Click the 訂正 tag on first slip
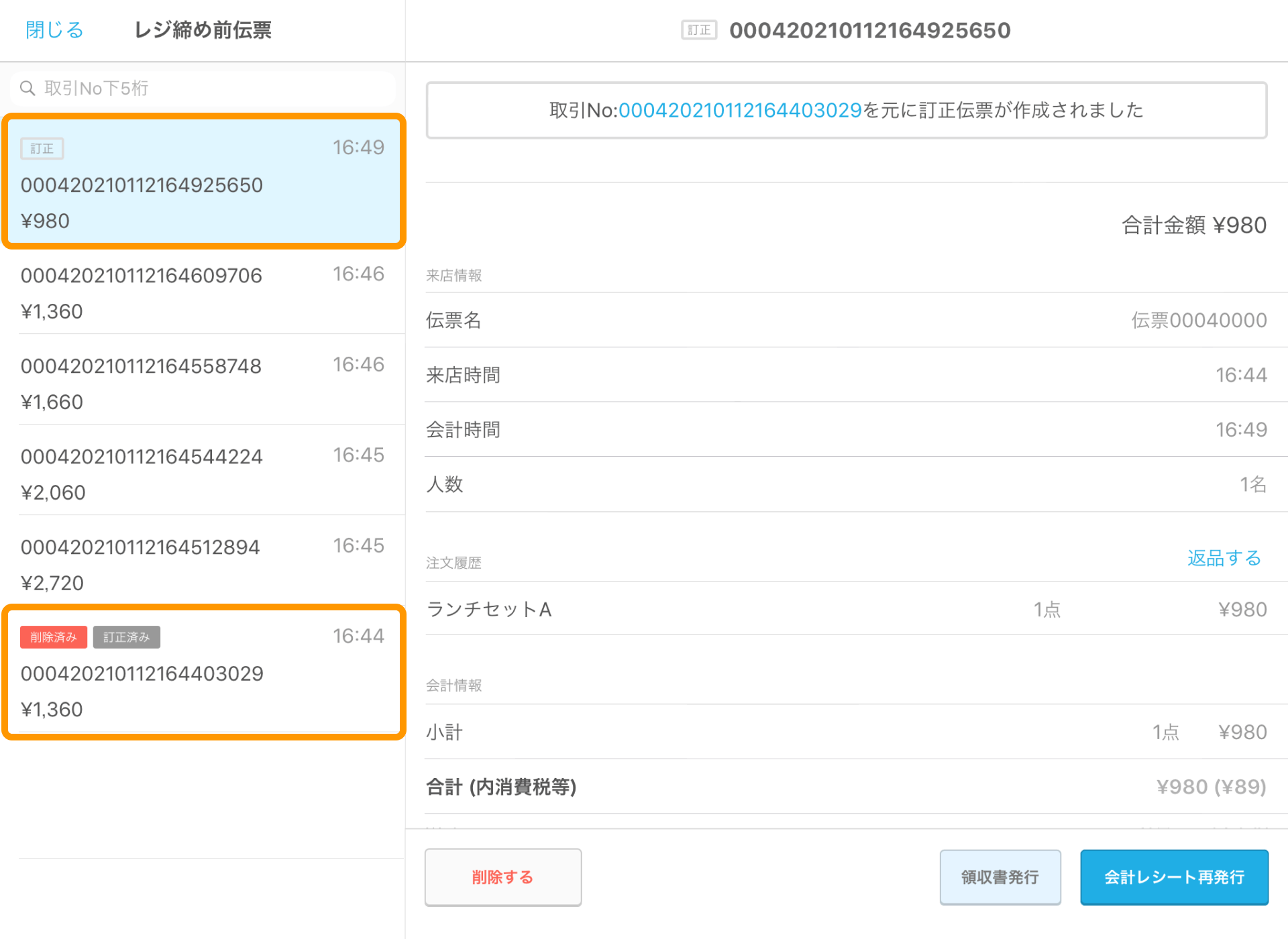The height and width of the screenshot is (939, 1288). point(42,148)
